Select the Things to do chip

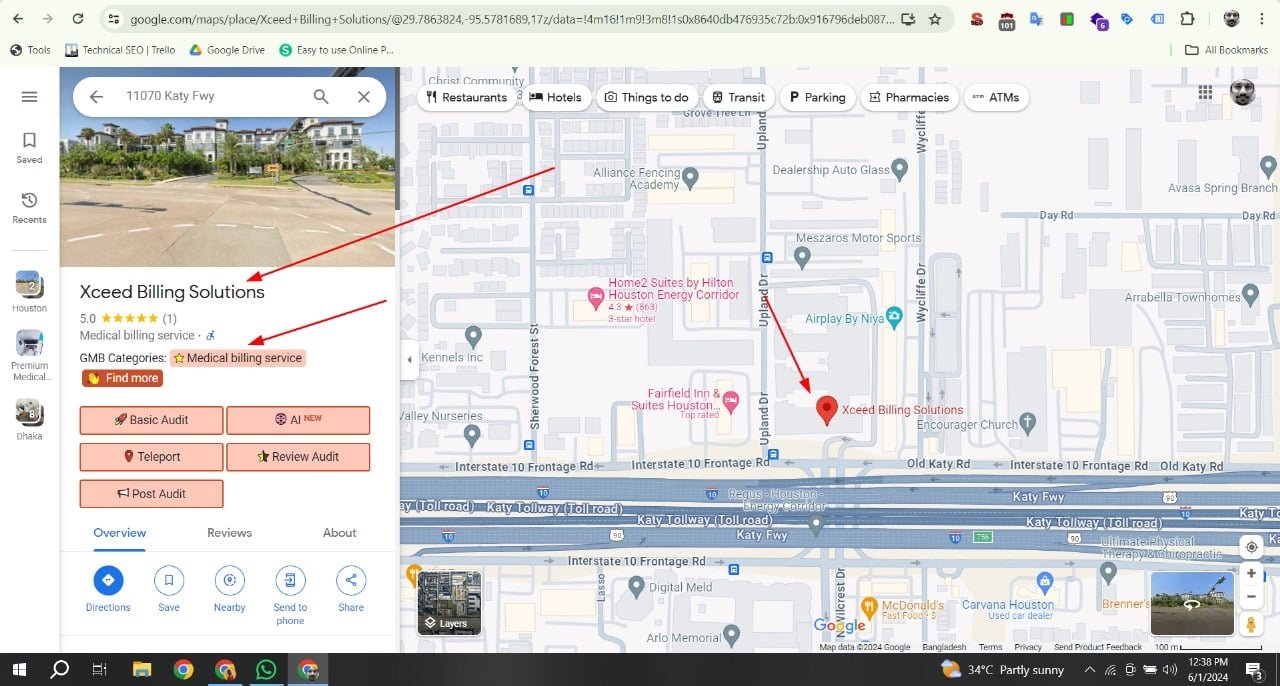(x=646, y=97)
